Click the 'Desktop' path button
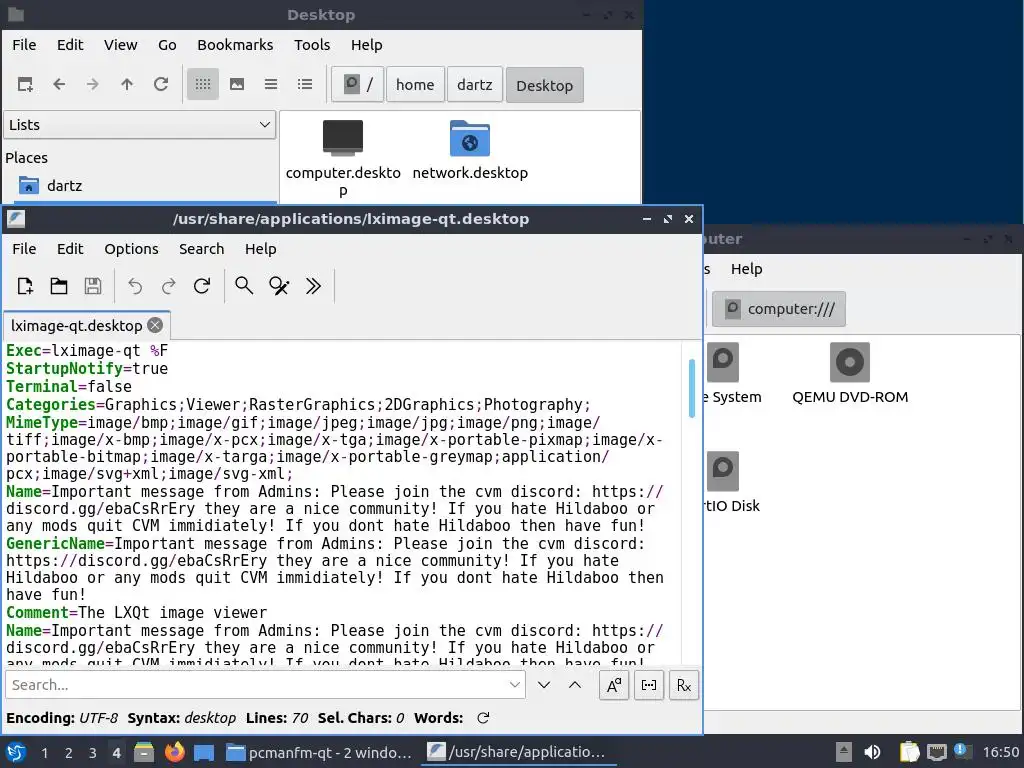The image size is (1024, 768). (545, 85)
